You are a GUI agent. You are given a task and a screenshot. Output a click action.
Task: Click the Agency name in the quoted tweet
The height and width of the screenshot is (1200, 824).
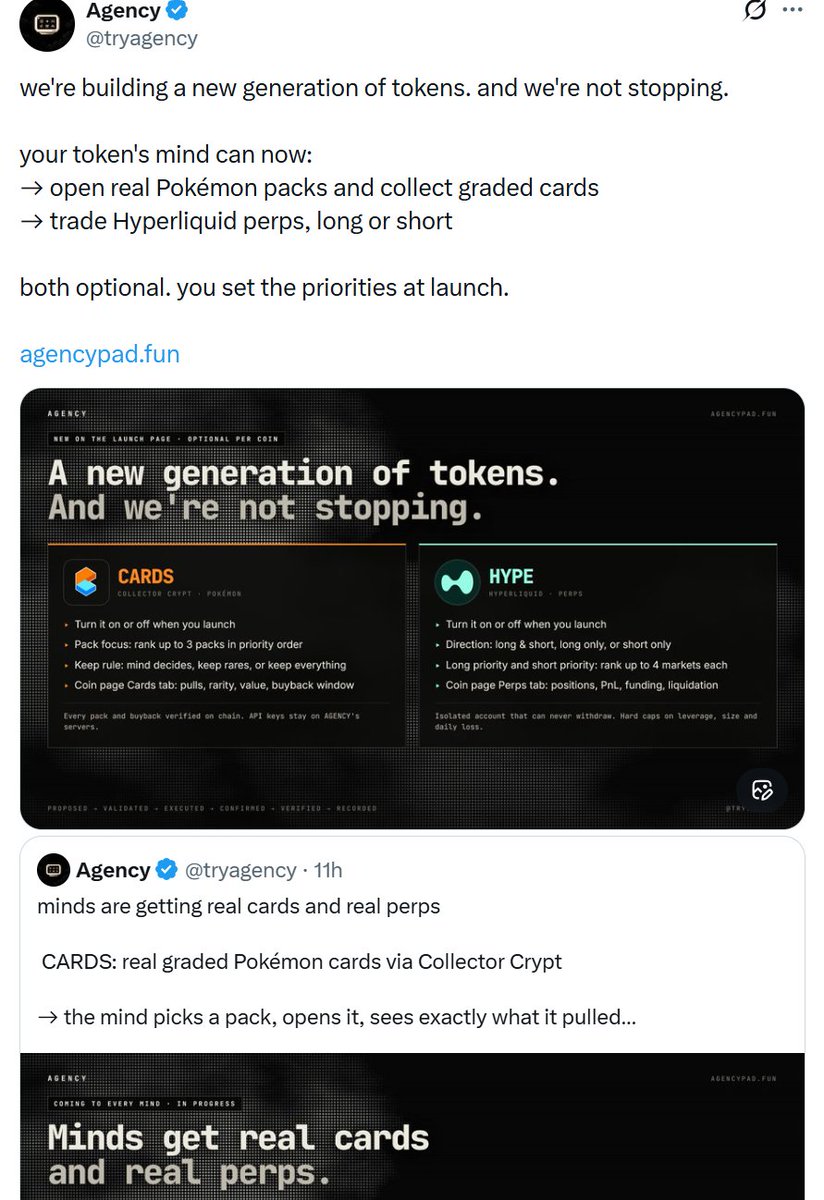(x=113, y=870)
